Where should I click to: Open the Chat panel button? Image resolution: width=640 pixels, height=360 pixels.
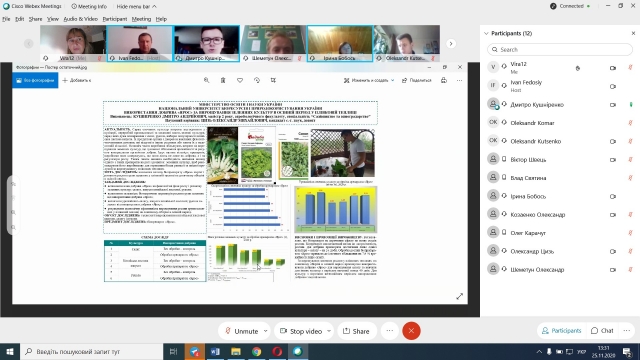[x=602, y=331]
